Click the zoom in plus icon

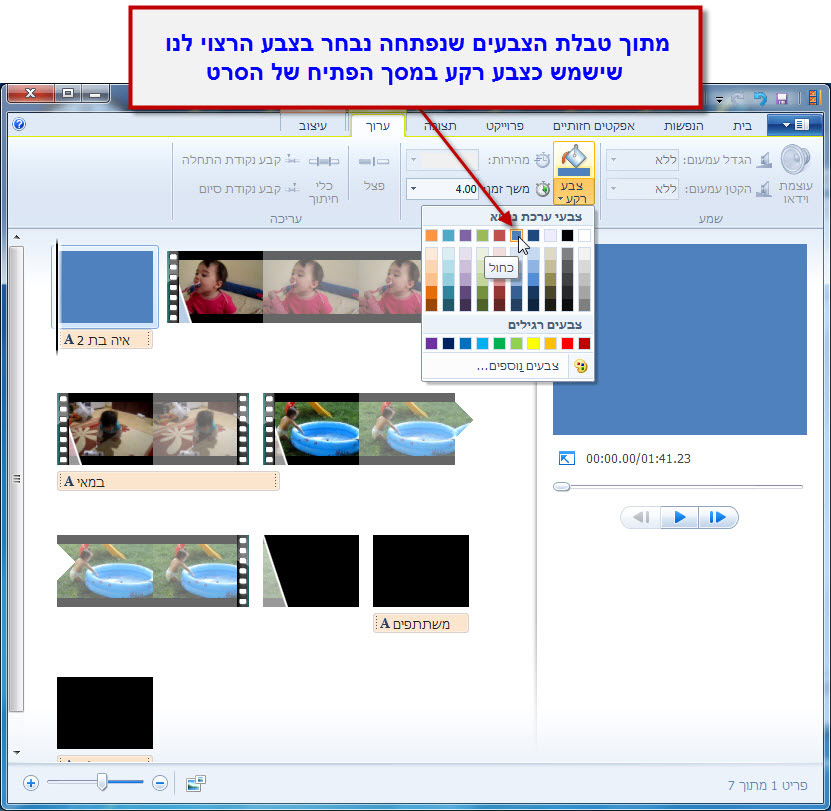[31, 783]
